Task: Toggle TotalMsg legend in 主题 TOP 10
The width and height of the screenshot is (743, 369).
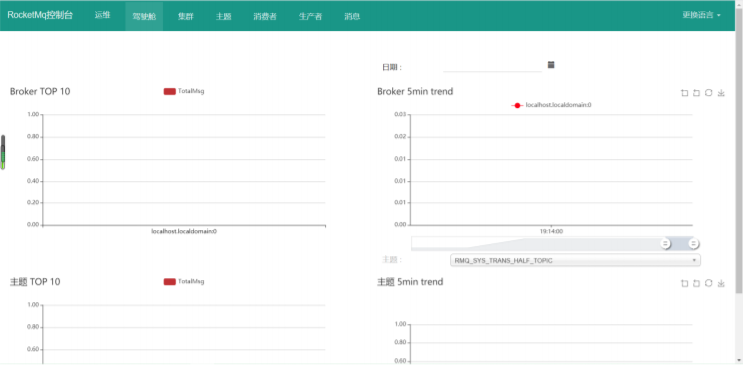Action: click(x=184, y=281)
